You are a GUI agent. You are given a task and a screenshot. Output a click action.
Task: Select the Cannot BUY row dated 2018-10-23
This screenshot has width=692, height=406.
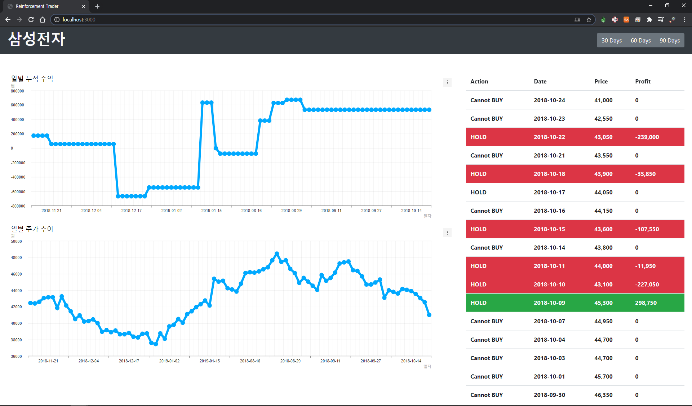[x=575, y=119]
